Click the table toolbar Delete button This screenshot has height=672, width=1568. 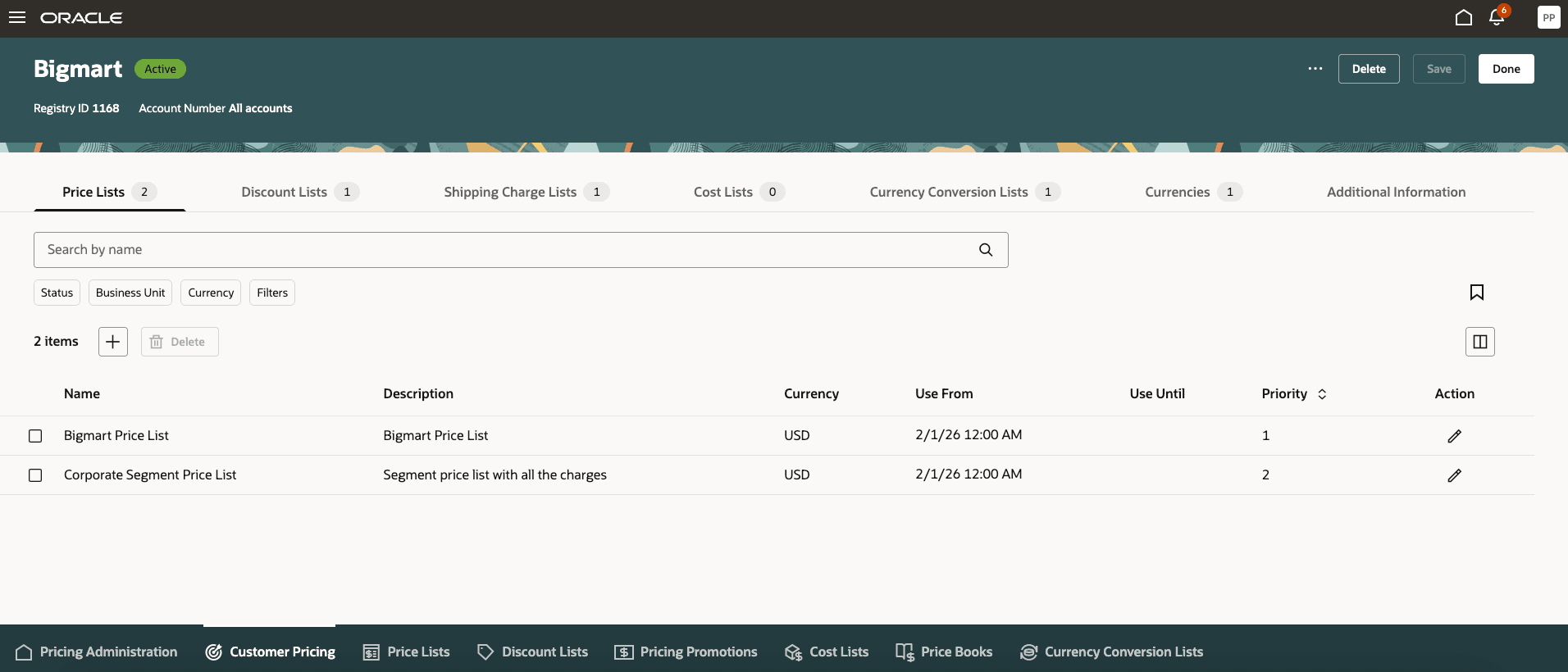pos(180,342)
